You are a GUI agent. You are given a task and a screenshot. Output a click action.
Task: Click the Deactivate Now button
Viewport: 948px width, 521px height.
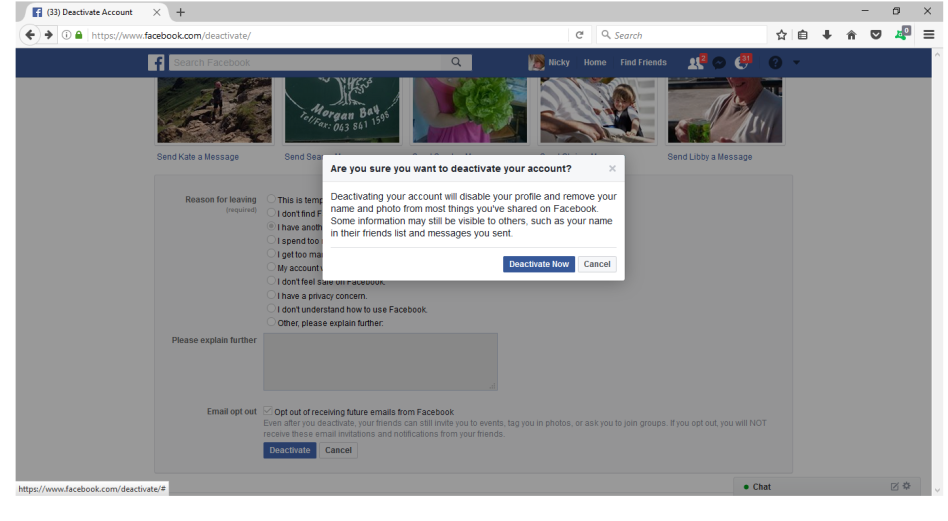[x=538, y=264]
